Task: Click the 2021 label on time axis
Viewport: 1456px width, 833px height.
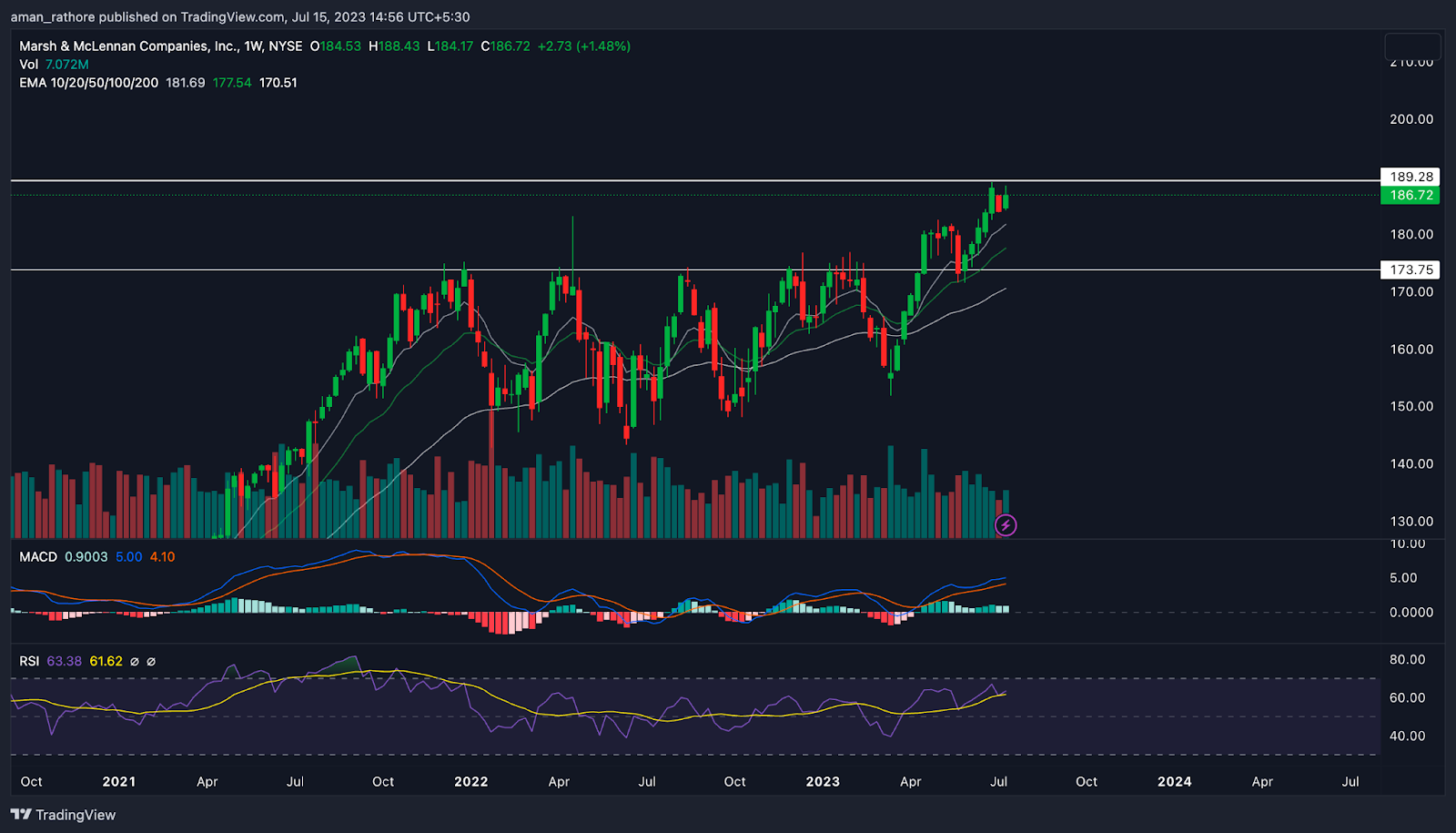Action: pyautogui.click(x=119, y=781)
